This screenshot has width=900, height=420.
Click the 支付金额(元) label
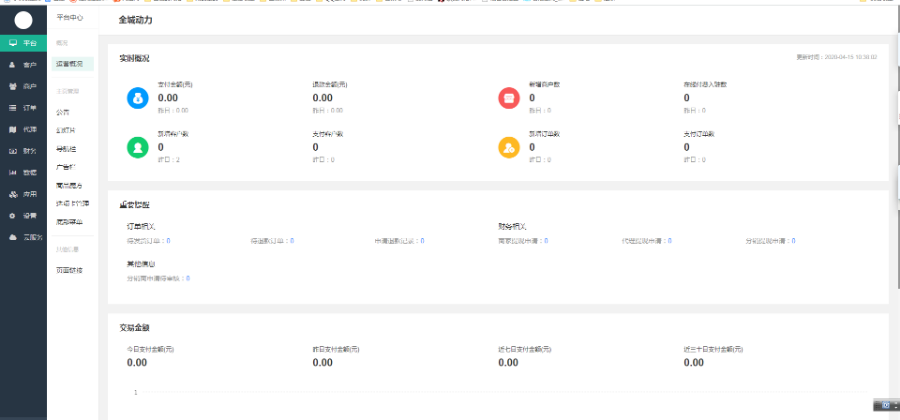click(x=175, y=84)
